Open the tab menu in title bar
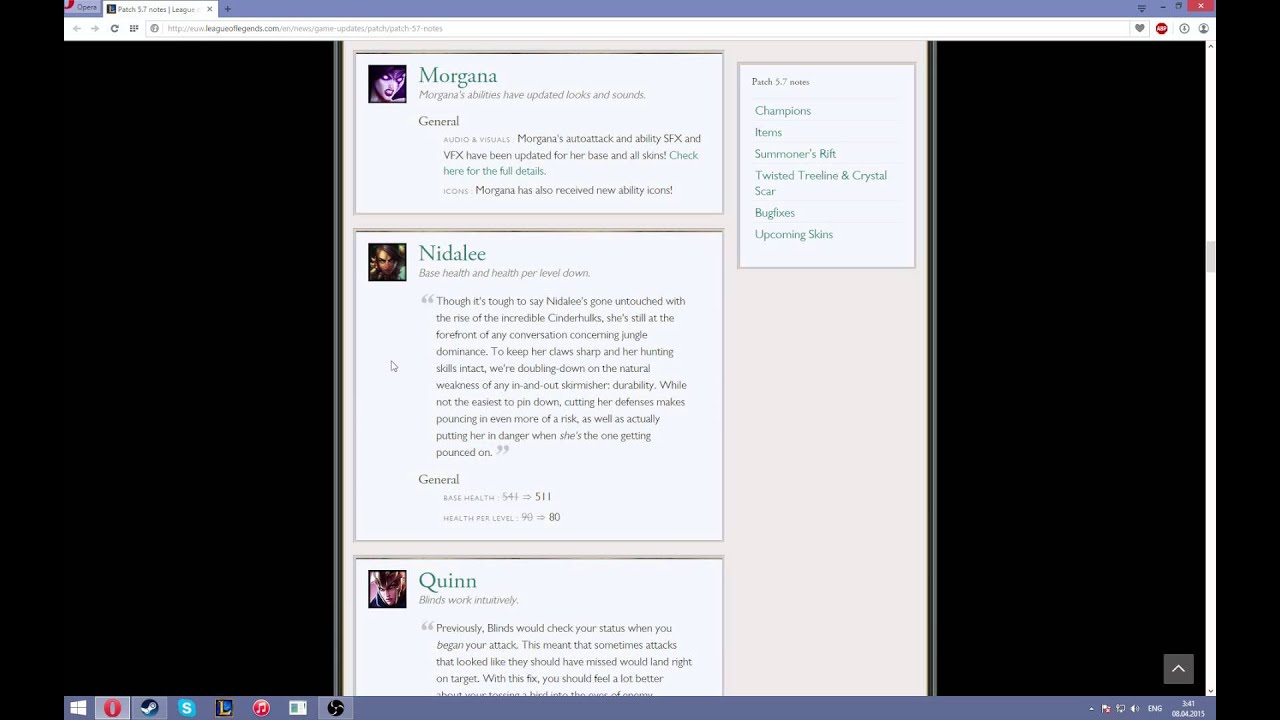The width and height of the screenshot is (1280, 720). click(x=1141, y=8)
